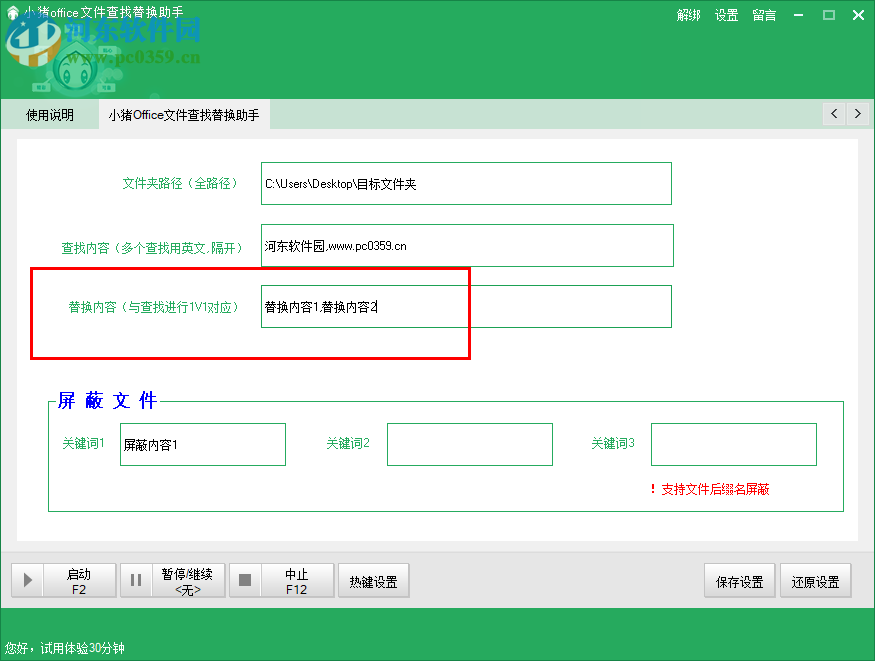
Task: Click the left chevron to scroll tabs
Action: 834,113
